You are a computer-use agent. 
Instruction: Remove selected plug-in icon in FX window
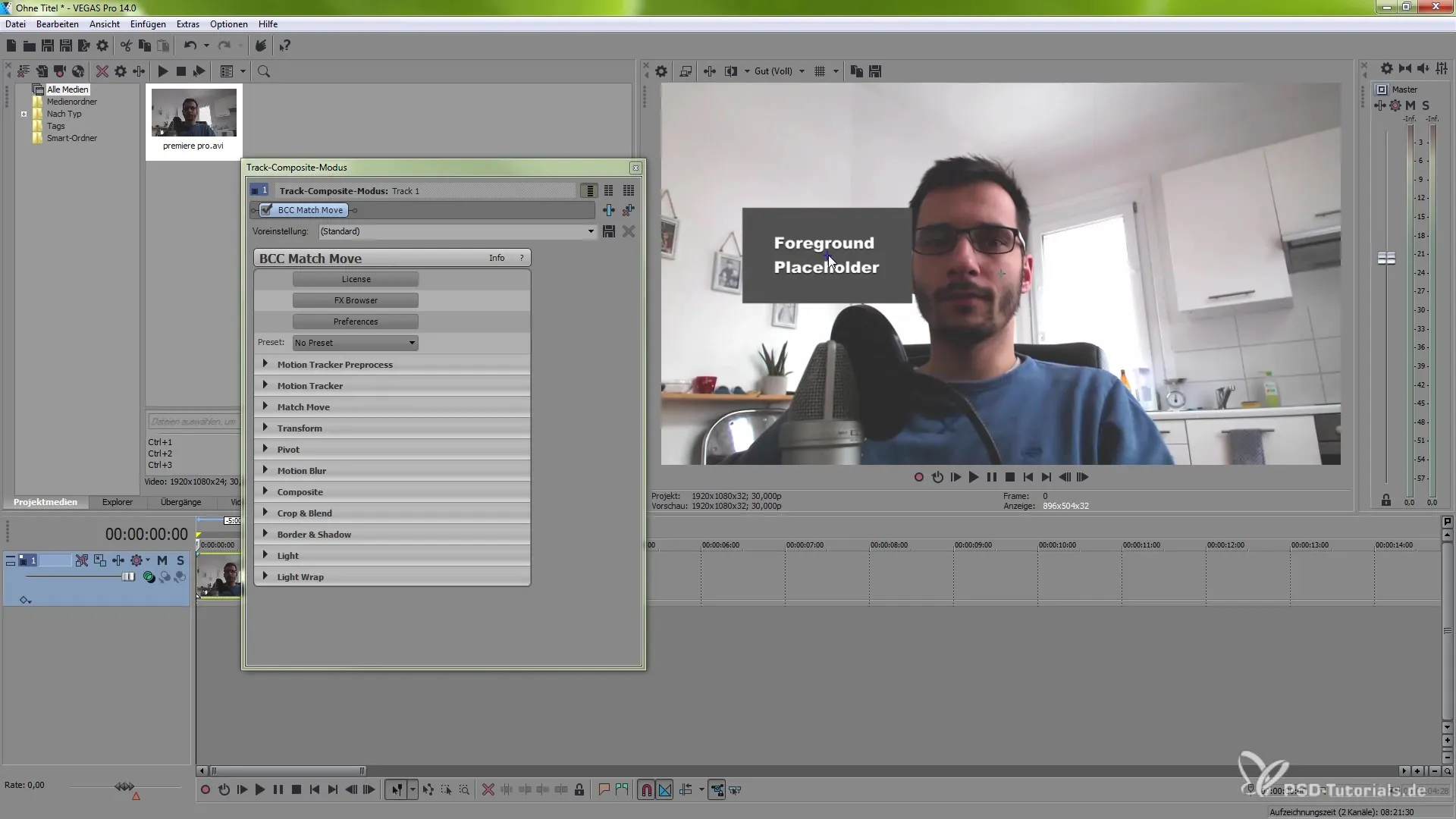(629, 210)
